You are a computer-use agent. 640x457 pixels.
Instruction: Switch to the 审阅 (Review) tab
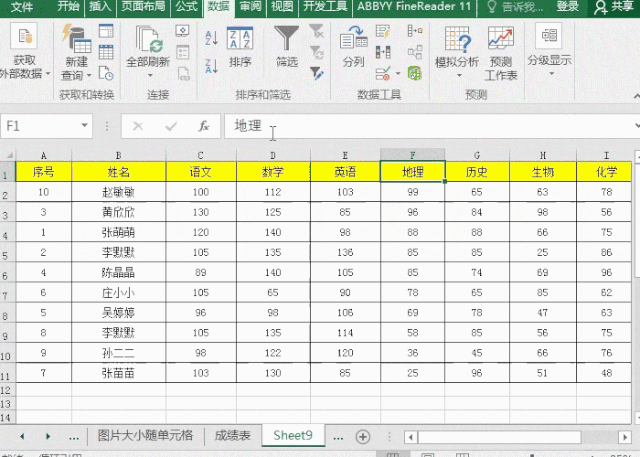click(250, 7)
